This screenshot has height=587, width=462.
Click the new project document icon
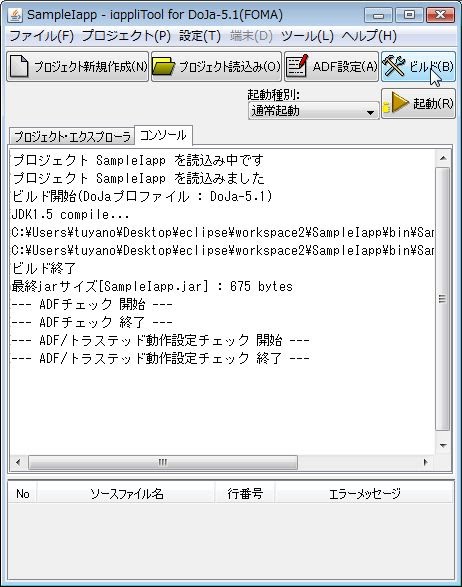(x=19, y=66)
